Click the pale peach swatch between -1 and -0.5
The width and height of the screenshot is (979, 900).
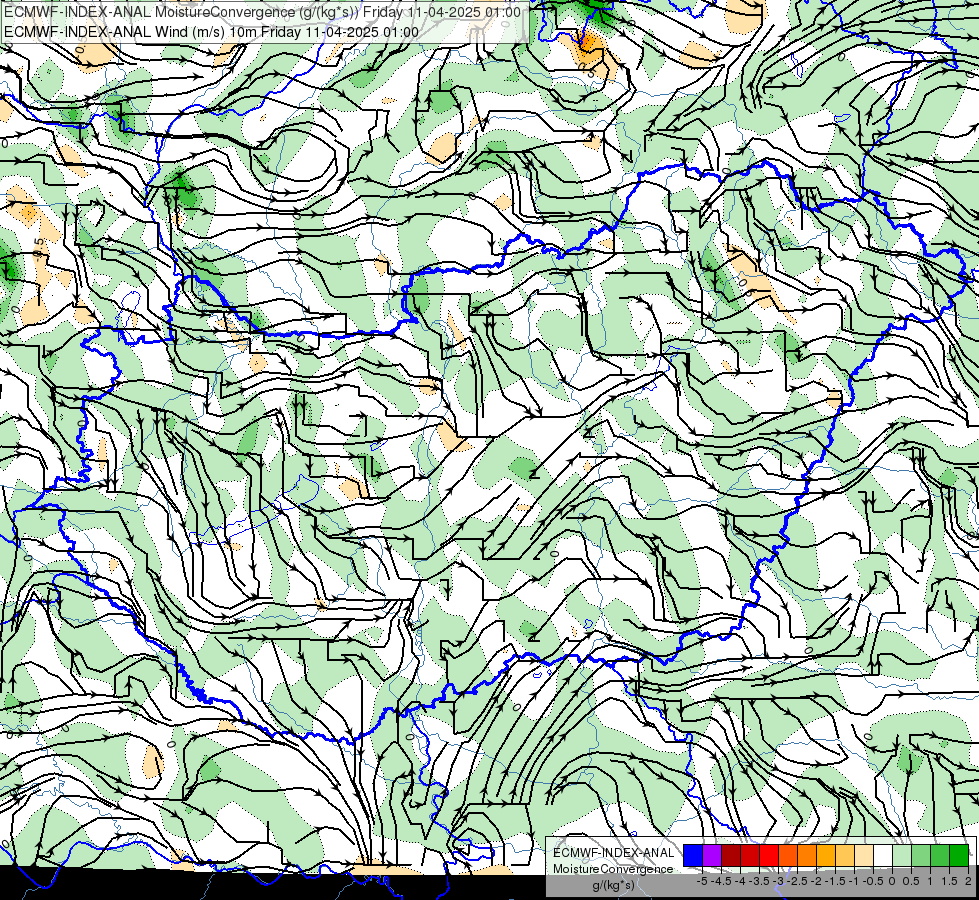[864, 855]
